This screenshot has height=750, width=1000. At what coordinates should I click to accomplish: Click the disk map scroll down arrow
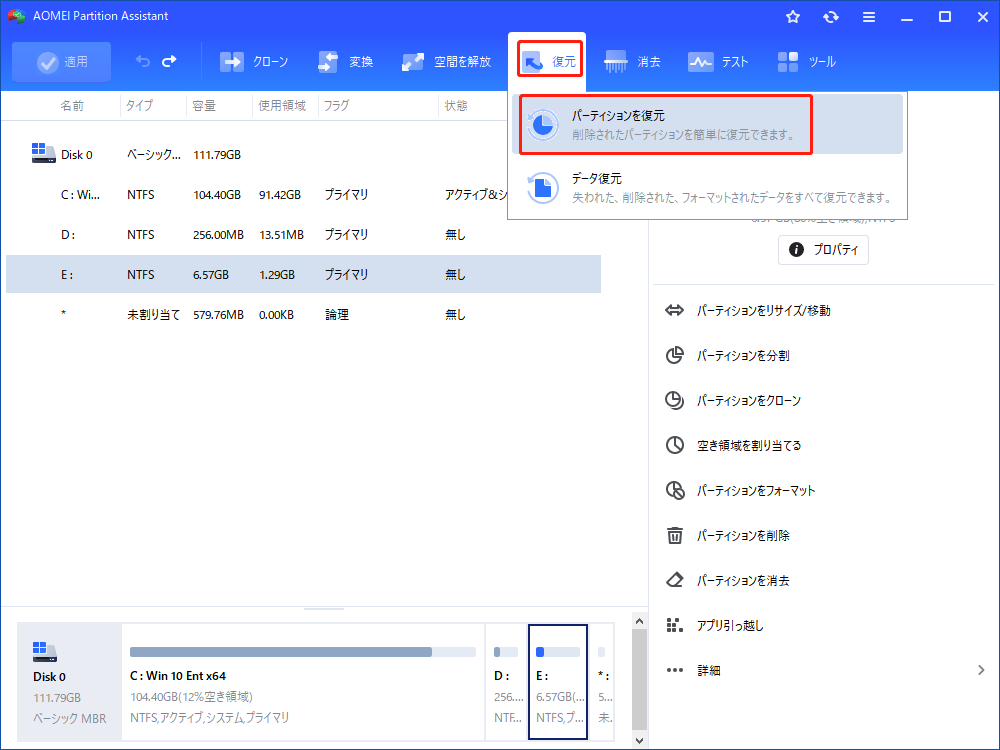pyautogui.click(x=639, y=740)
